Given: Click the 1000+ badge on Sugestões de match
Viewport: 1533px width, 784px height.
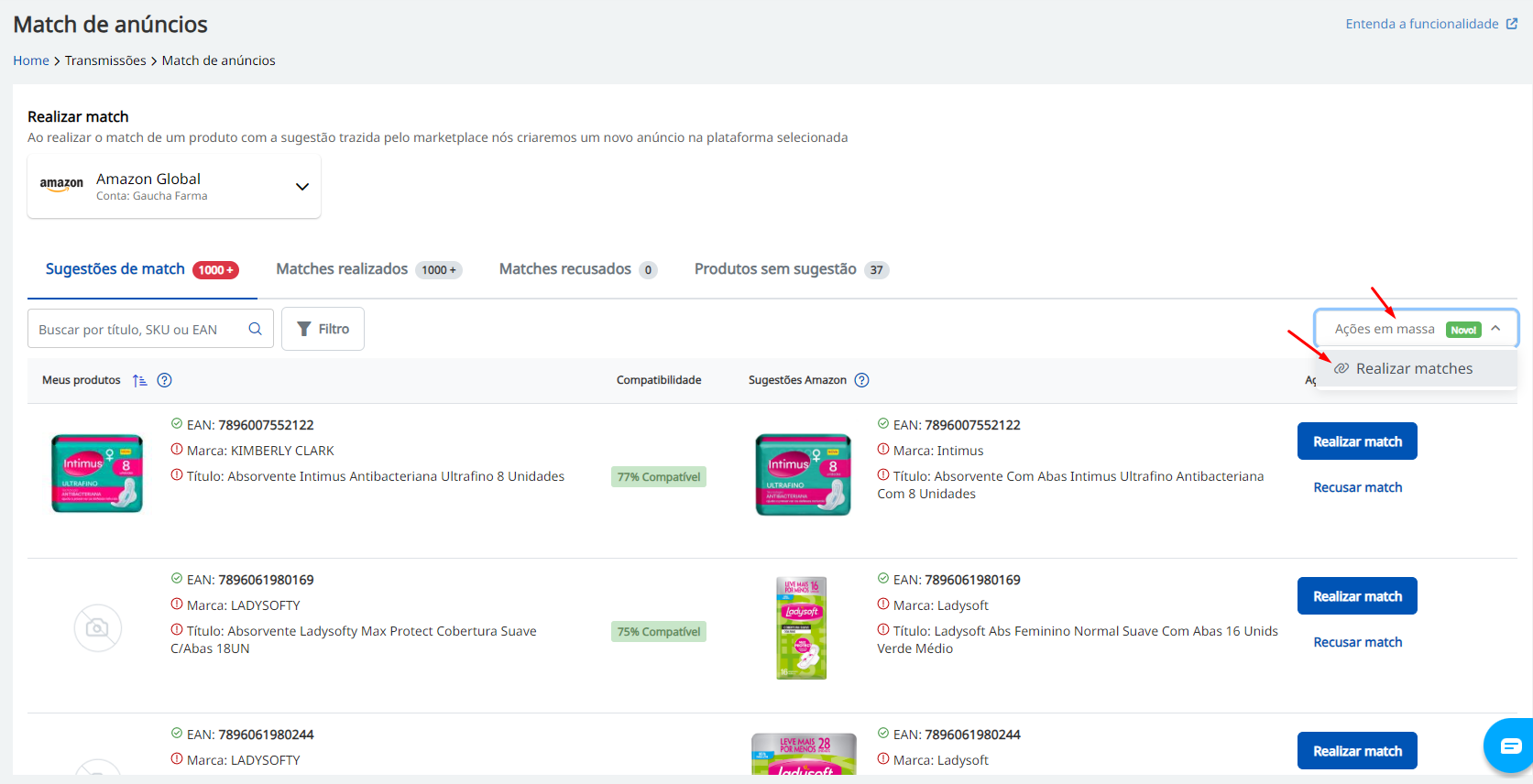Looking at the screenshot, I should pyautogui.click(x=216, y=270).
